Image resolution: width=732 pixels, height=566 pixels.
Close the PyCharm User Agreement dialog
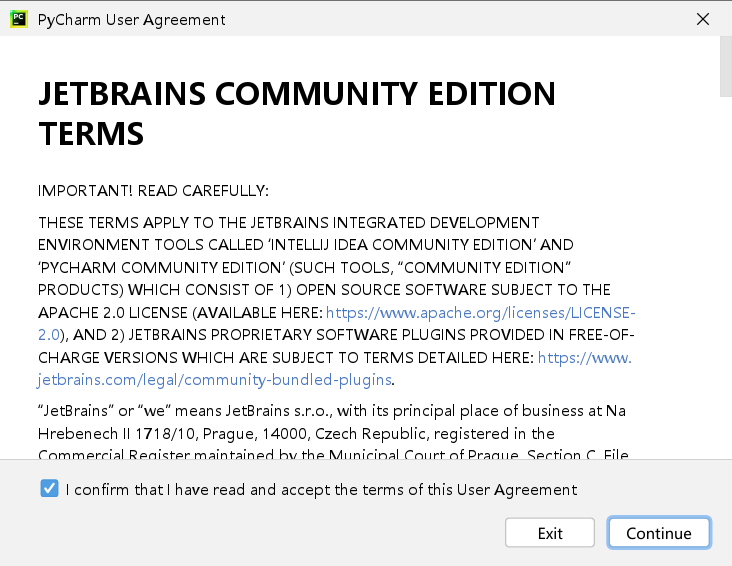coord(703,19)
